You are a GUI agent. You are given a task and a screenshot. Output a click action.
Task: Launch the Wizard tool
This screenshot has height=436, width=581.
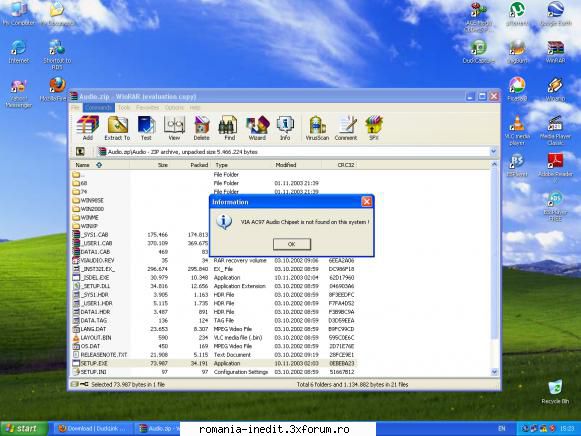click(x=257, y=128)
